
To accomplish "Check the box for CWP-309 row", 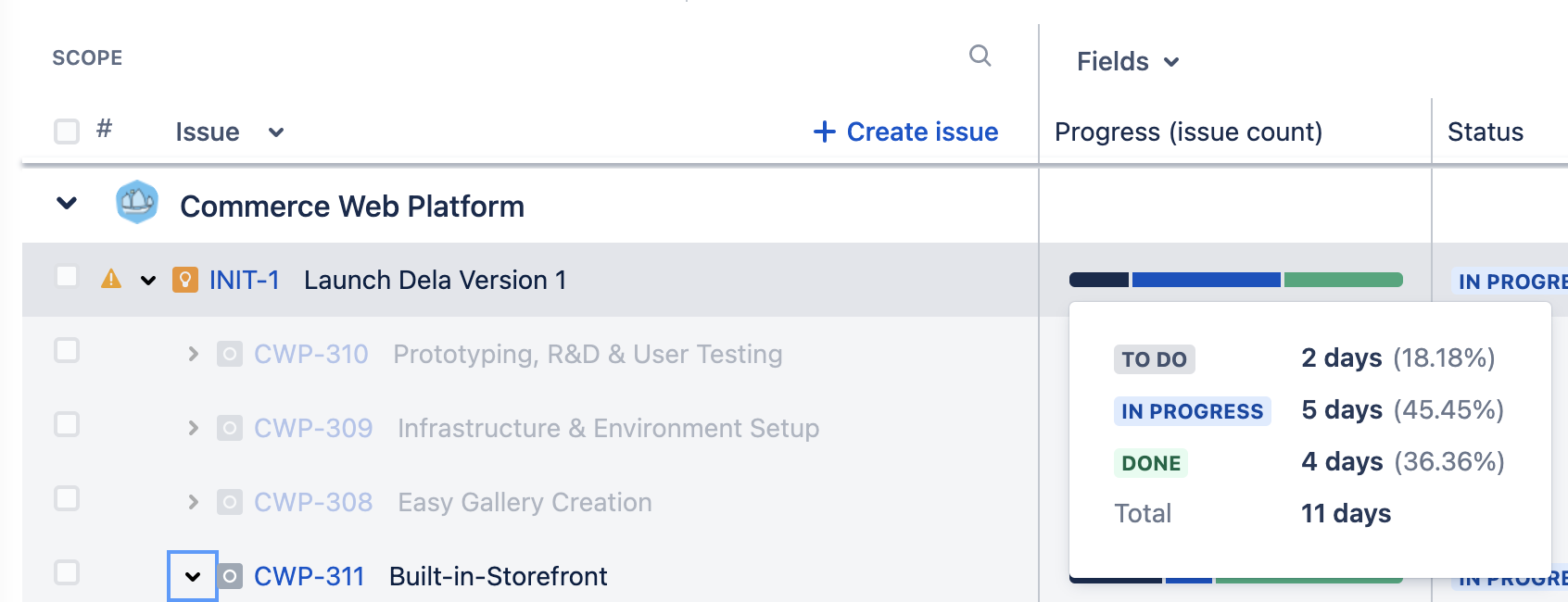I will click(67, 425).
